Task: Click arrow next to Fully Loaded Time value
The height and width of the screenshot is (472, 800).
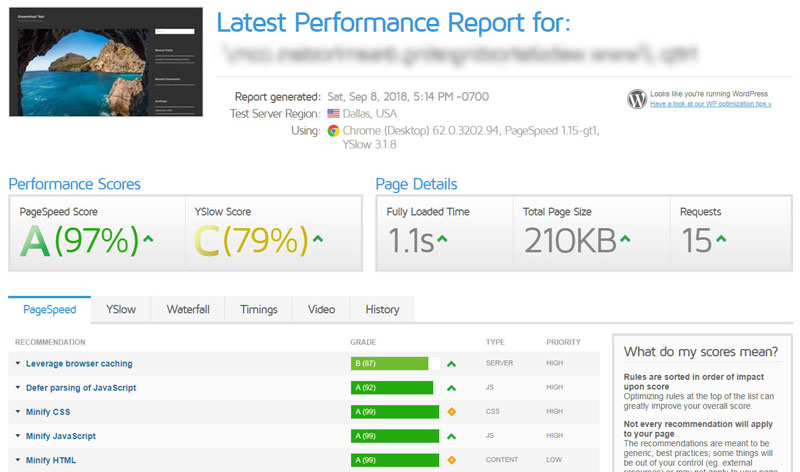Action: pyautogui.click(x=442, y=238)
